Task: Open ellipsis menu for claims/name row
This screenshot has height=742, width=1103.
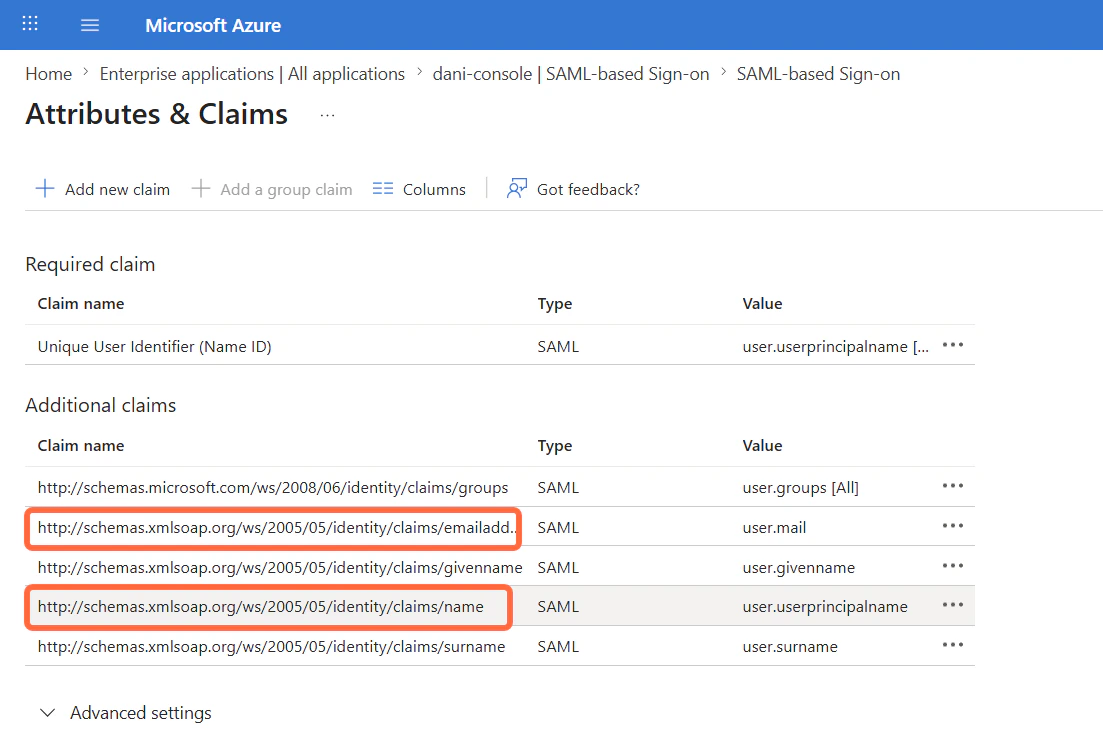Action: 952,605
